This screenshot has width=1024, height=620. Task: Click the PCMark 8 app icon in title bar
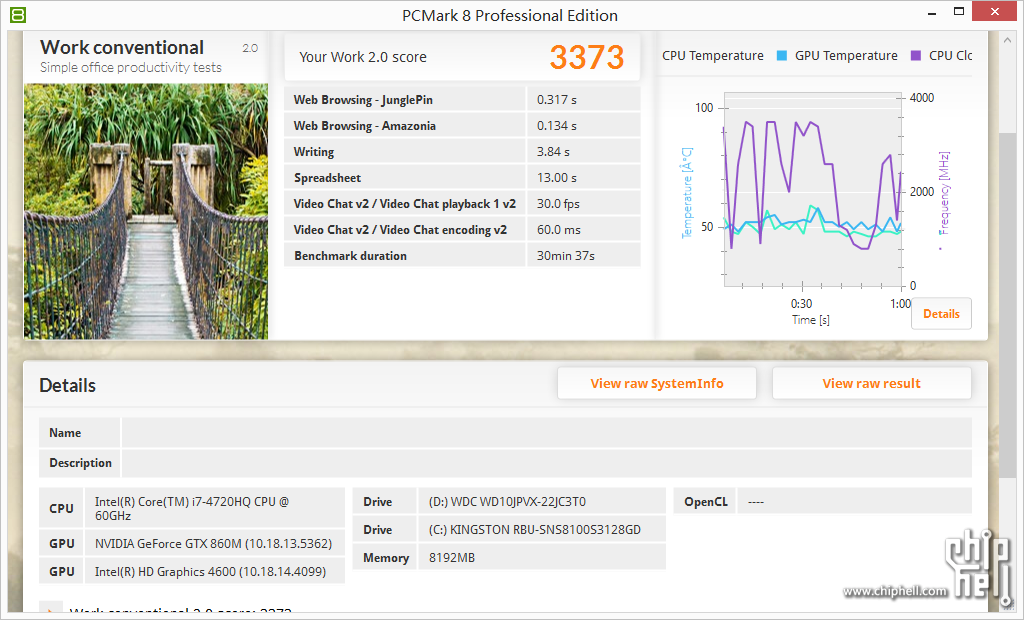(18, 14)
